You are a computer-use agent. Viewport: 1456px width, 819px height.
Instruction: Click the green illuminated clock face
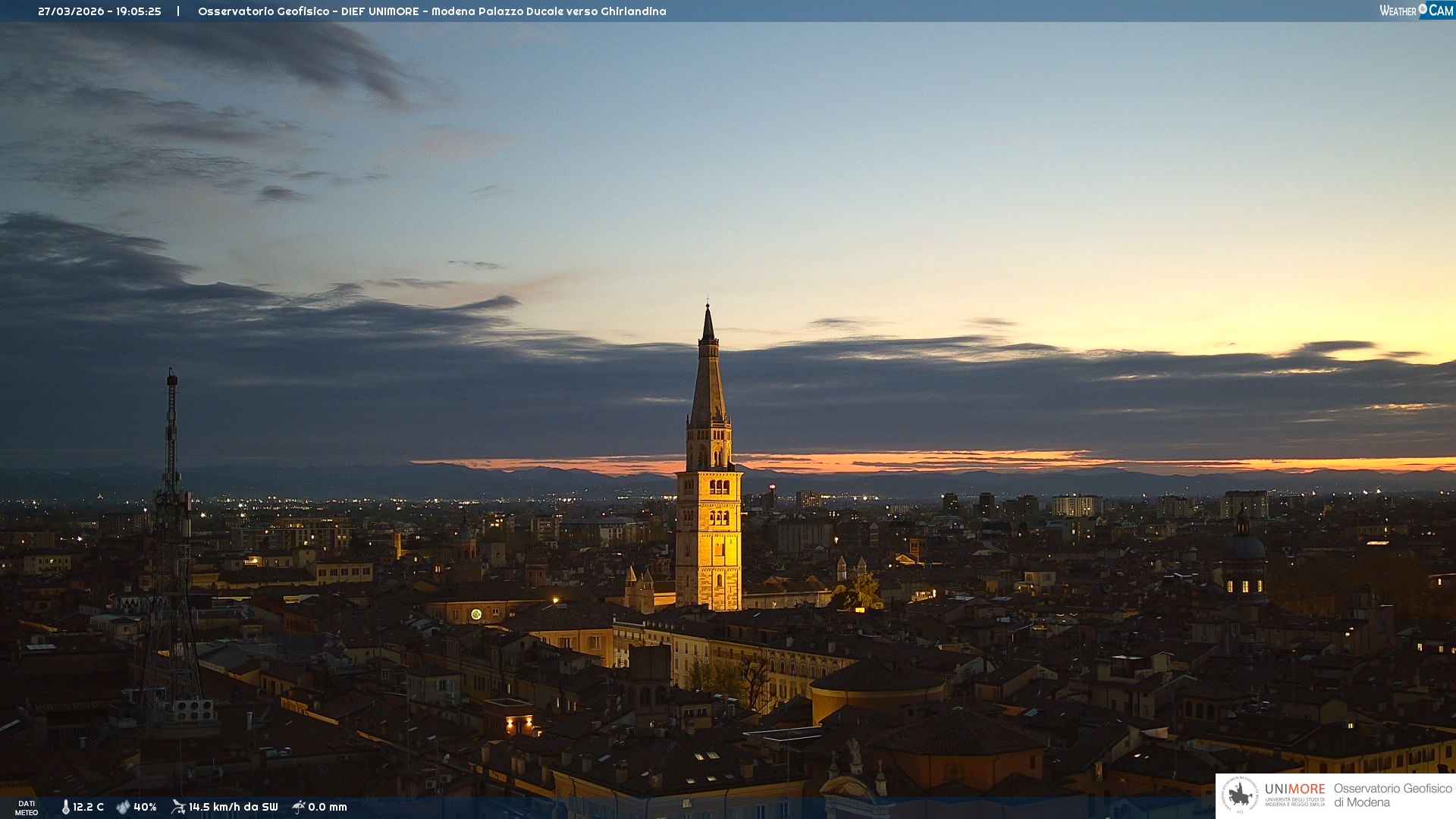[476, 614]
